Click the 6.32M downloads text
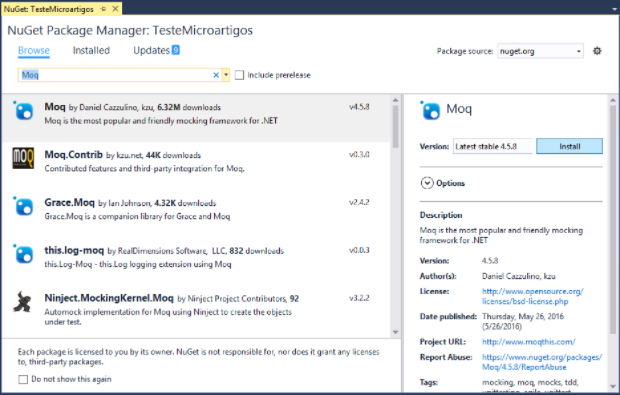Image resolution: width=620 pixels, height=395 pixels. (x=189, y=107)
